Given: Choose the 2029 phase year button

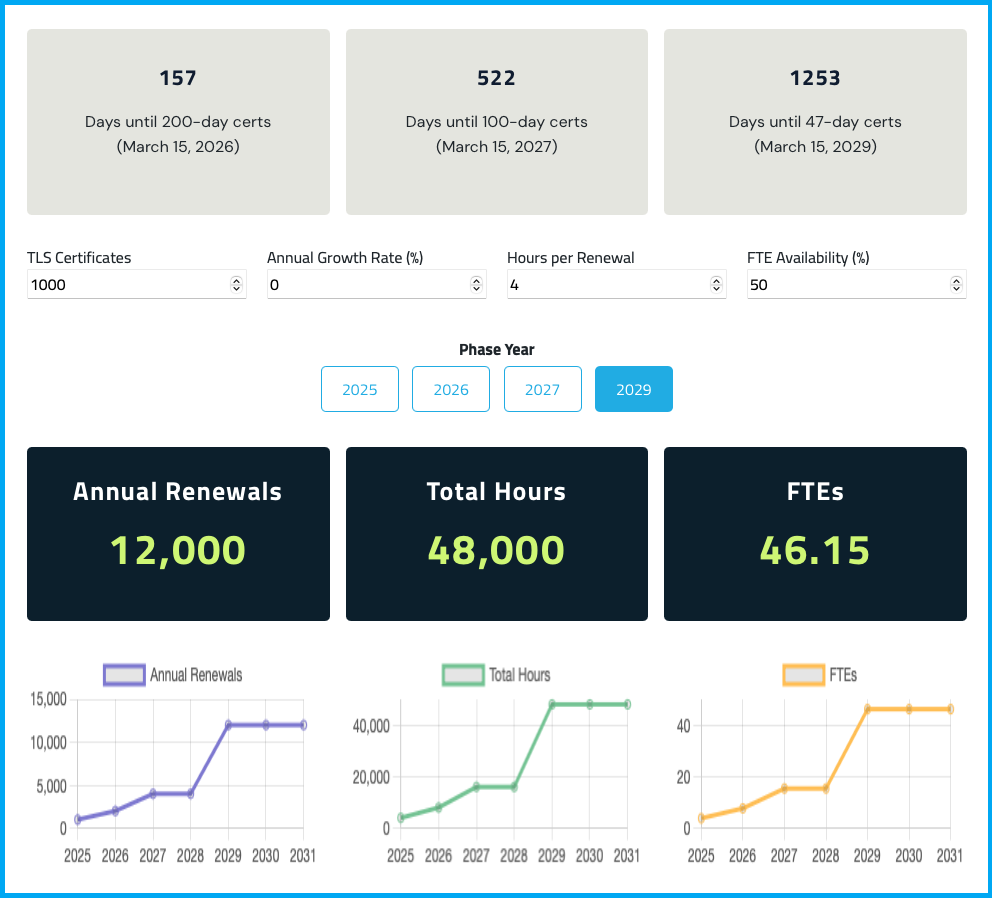Looking at the screenshot, I should coord(633,389).
